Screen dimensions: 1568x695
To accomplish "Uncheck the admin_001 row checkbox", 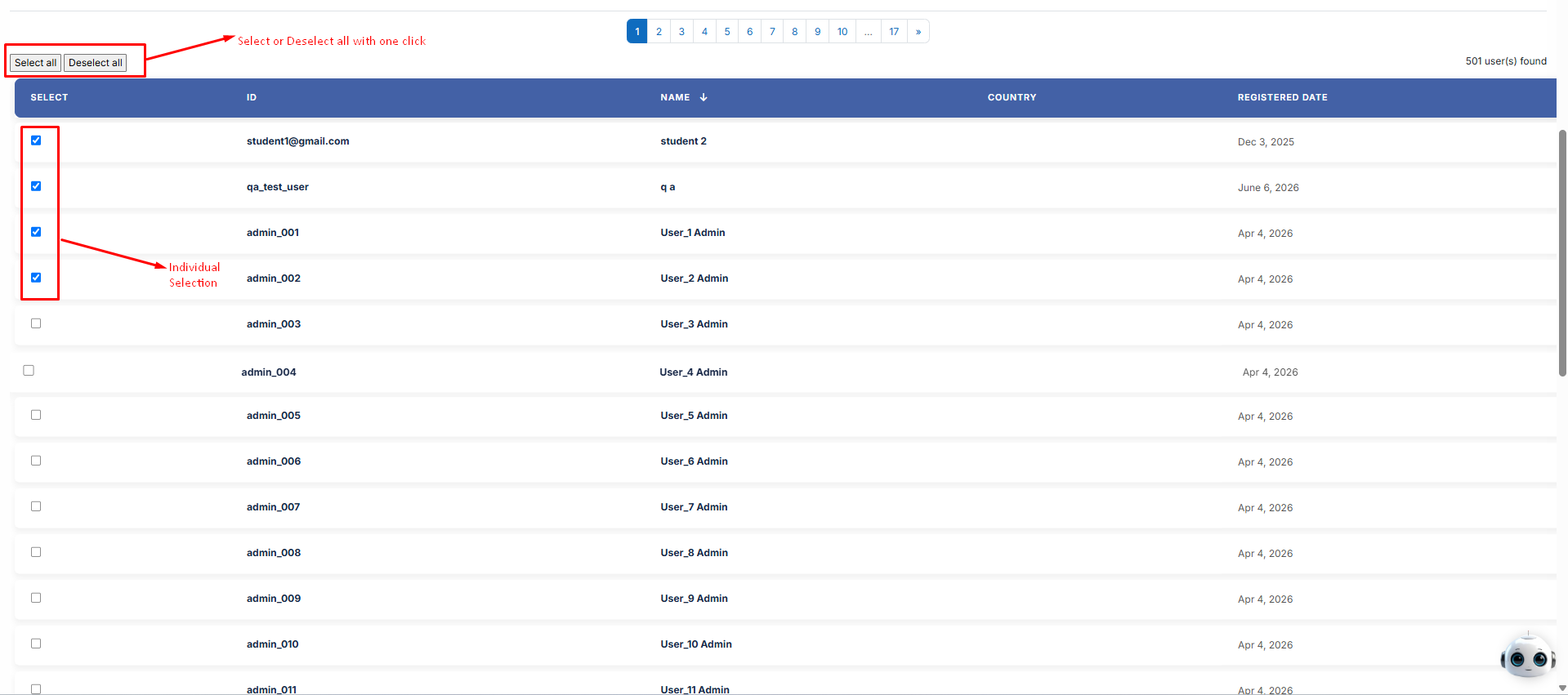I will coord(36,232).
